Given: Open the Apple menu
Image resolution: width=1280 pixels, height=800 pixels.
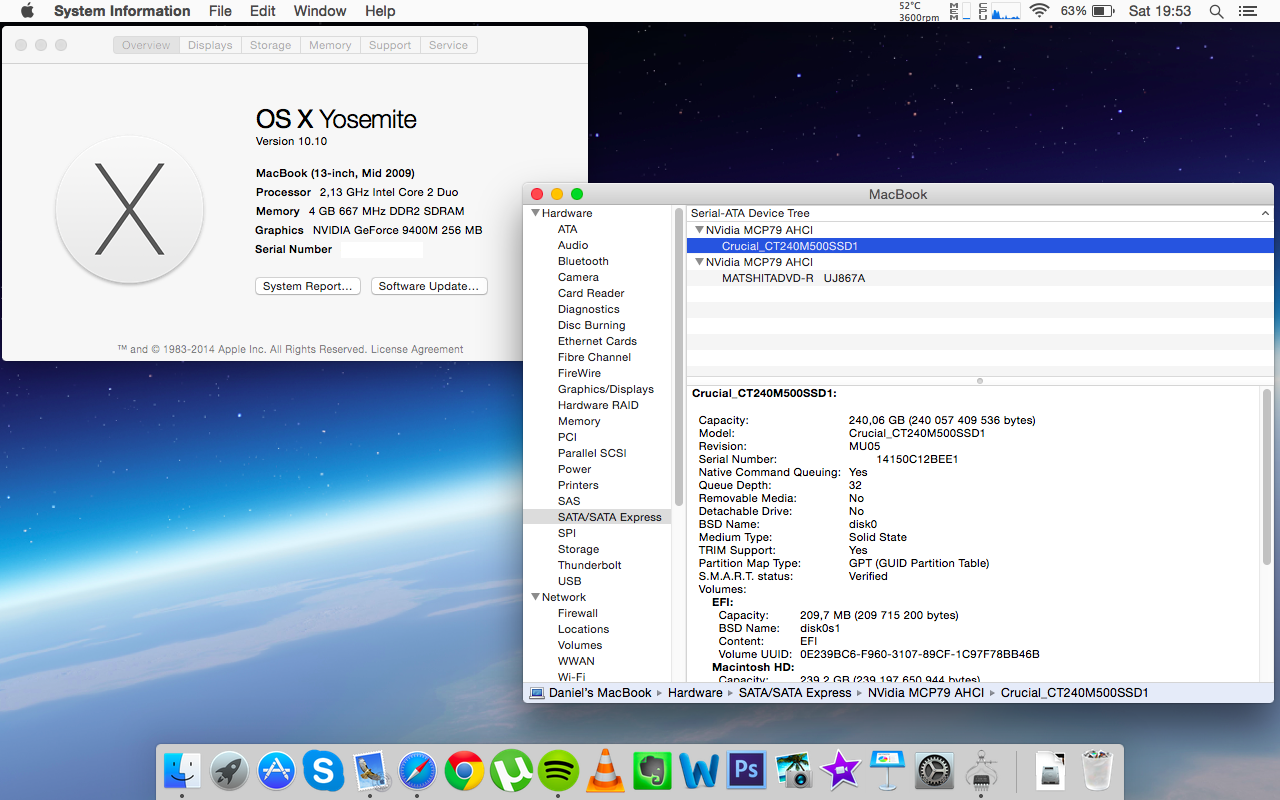Looking at the screenshot, I should click(27, 11).
